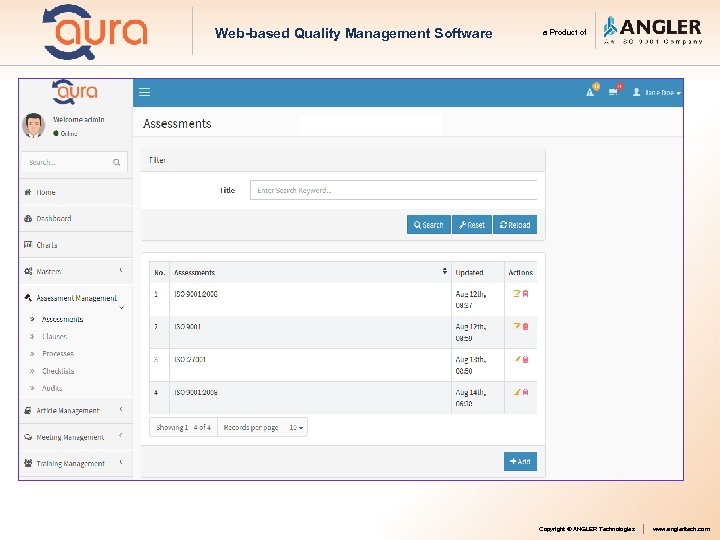
Task: Edit the row 4 assessment entry
Action: click(x=517, y=392)
